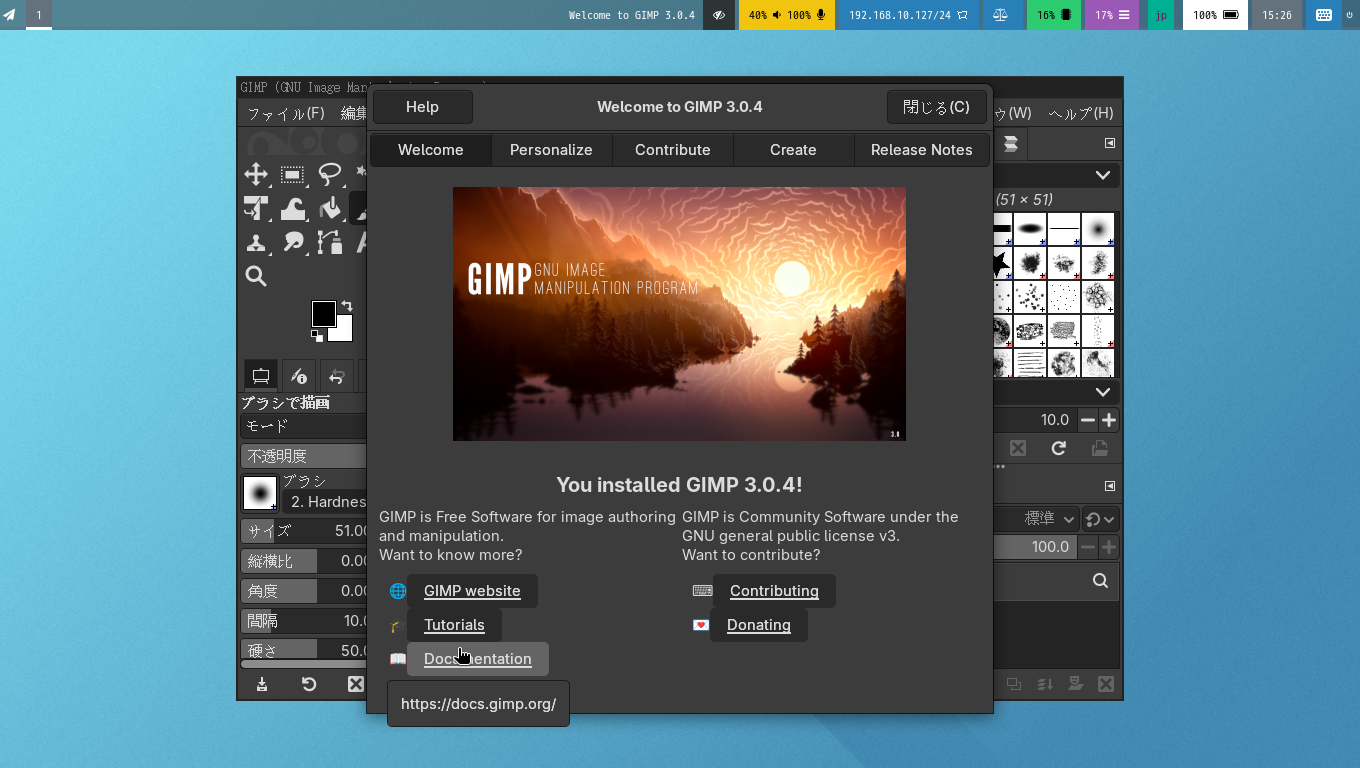
Task: Select the Free Select lasso tool
Action: click(x=329, y=174)
